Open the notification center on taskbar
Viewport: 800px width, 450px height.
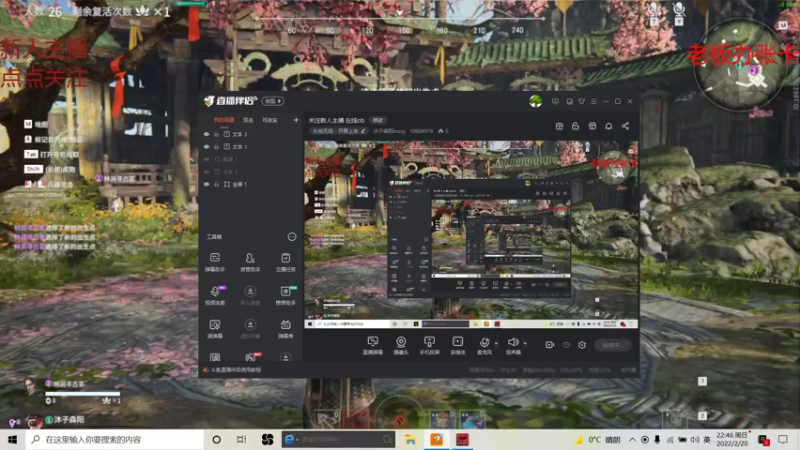[783, 439]
